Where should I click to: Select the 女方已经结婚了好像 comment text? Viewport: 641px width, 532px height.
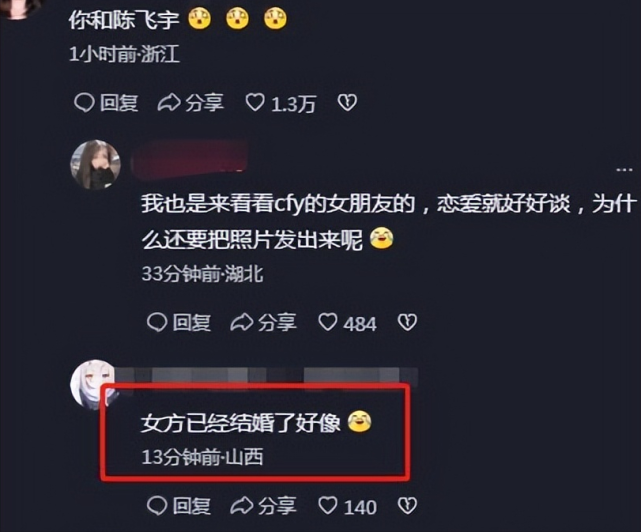pyautogui.click(x=240, y=422)
